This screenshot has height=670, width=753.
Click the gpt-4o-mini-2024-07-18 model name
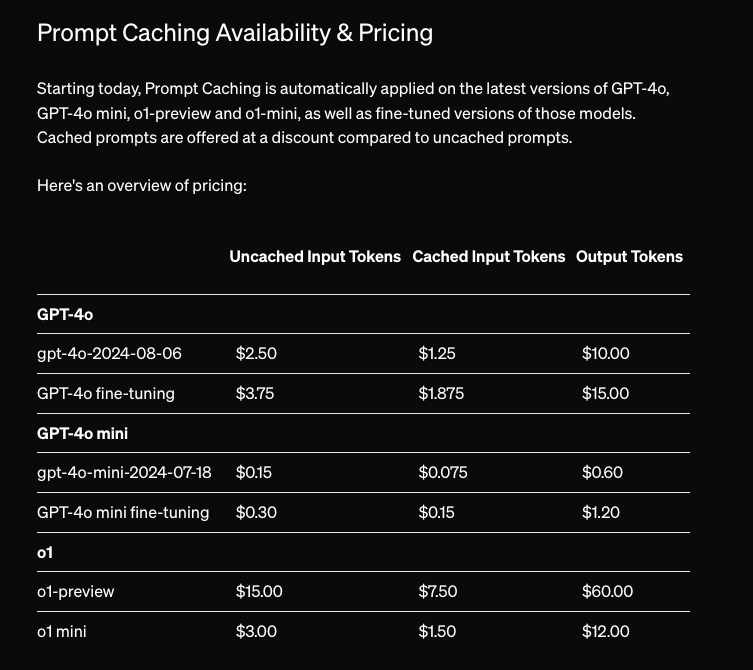(x=124, y=473)
